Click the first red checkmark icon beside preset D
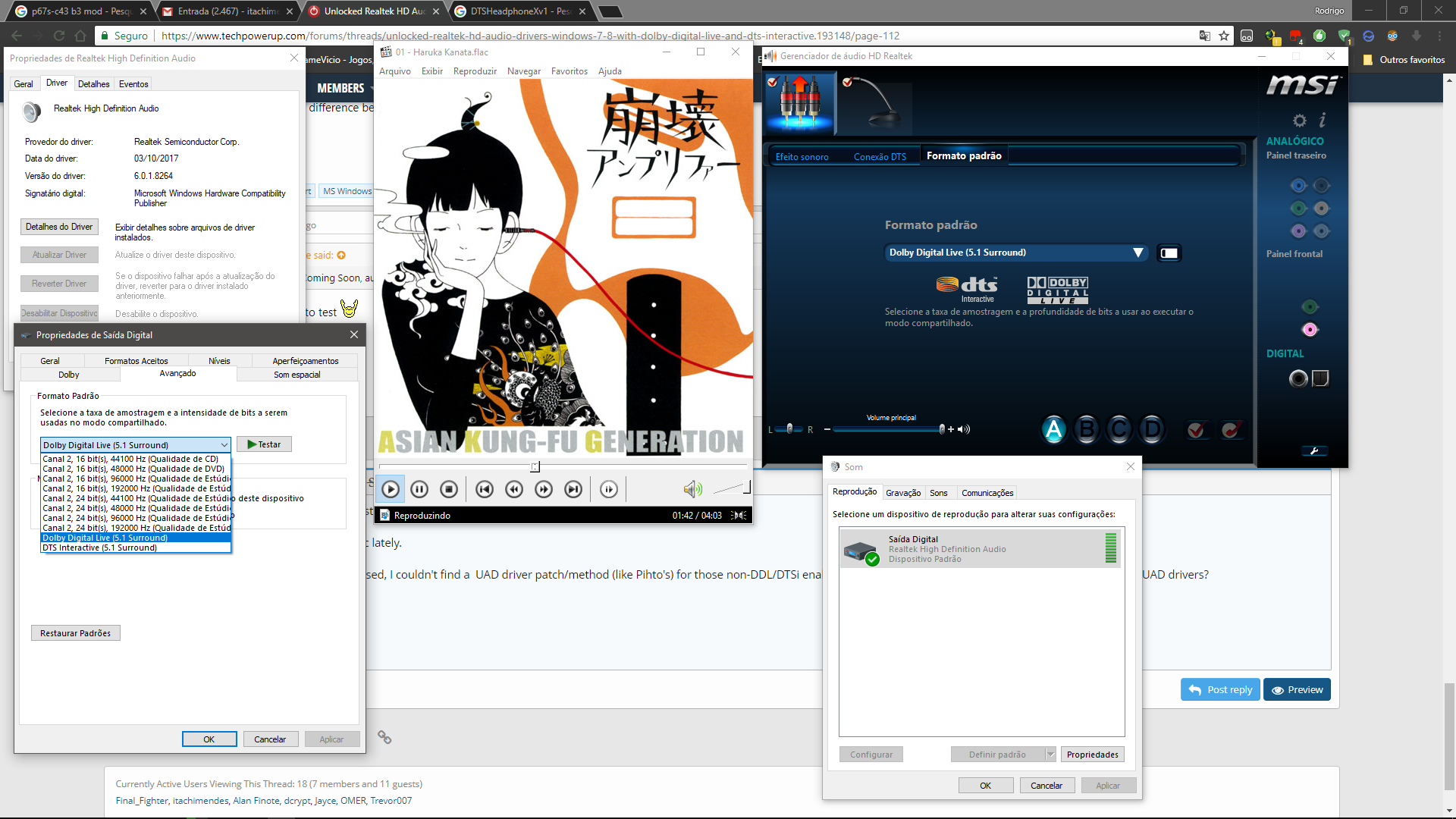The width and height of the screenshot is (1456, 819). point(1196,430)
